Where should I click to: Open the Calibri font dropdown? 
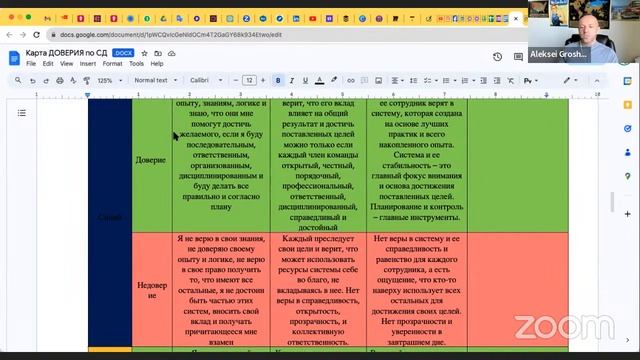(x=206, y=80)
